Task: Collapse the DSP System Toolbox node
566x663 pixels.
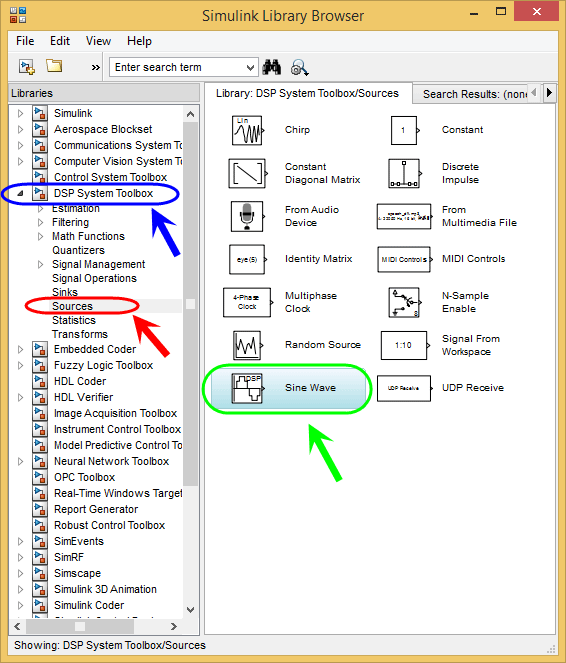Action: tap(20, 194)
